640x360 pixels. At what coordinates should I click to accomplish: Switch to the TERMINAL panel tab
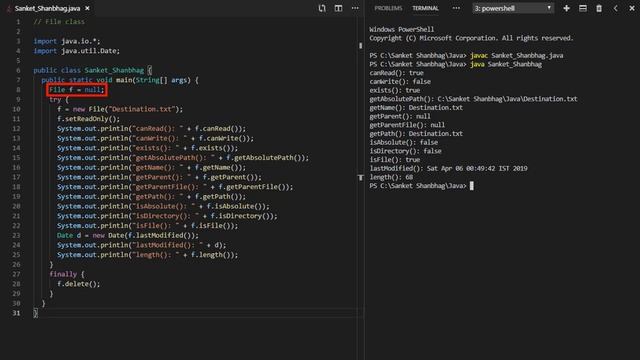point(425,8)
